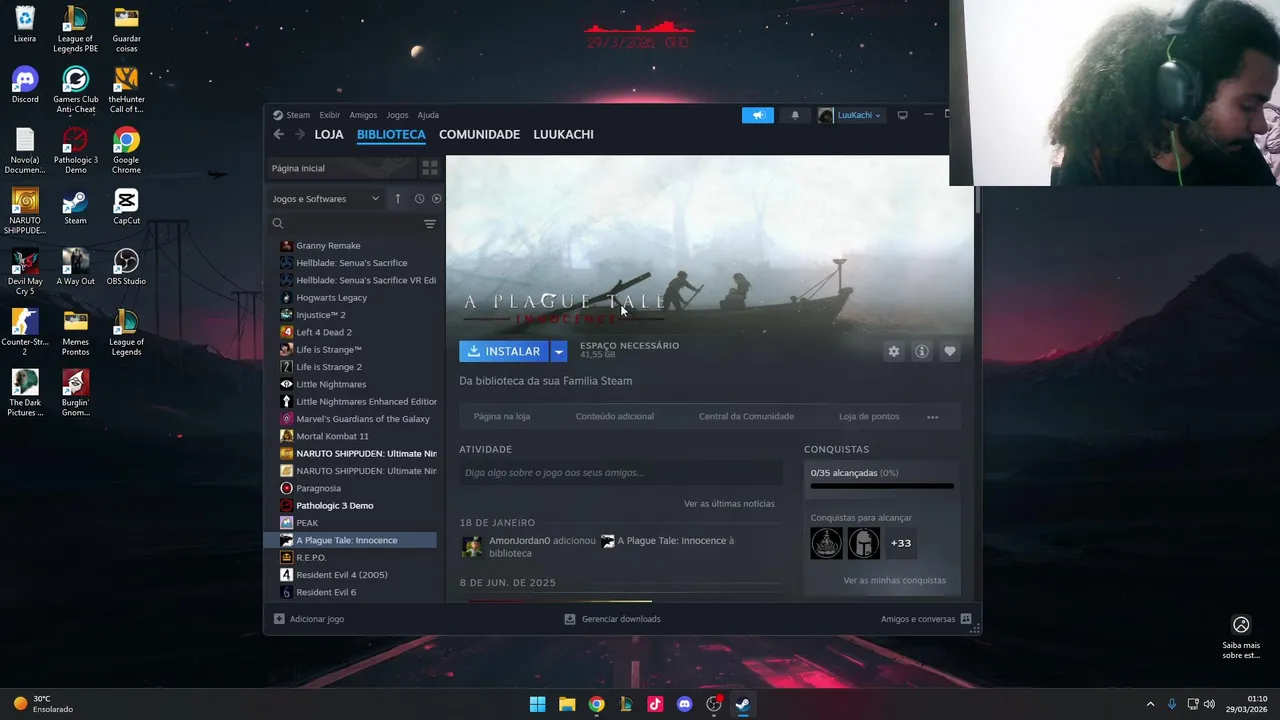Open the Ajuda menu
Viewport: 1280px width, 720px height.
click(428, 115)
